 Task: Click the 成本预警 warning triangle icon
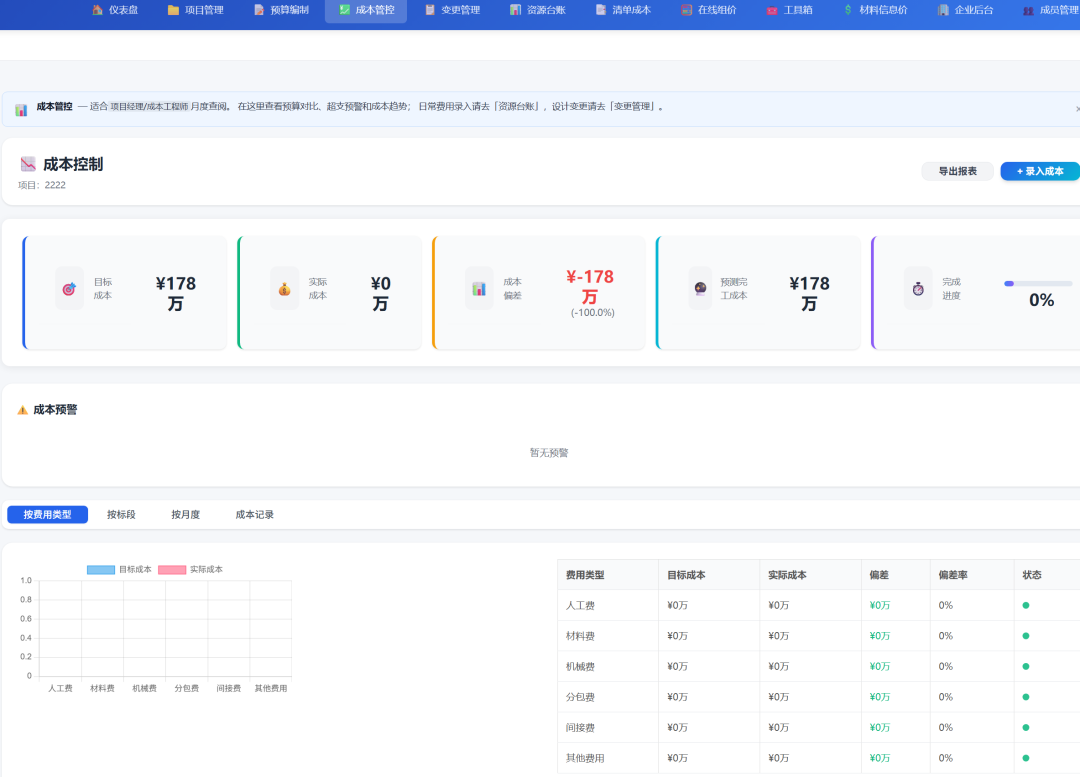23,410
